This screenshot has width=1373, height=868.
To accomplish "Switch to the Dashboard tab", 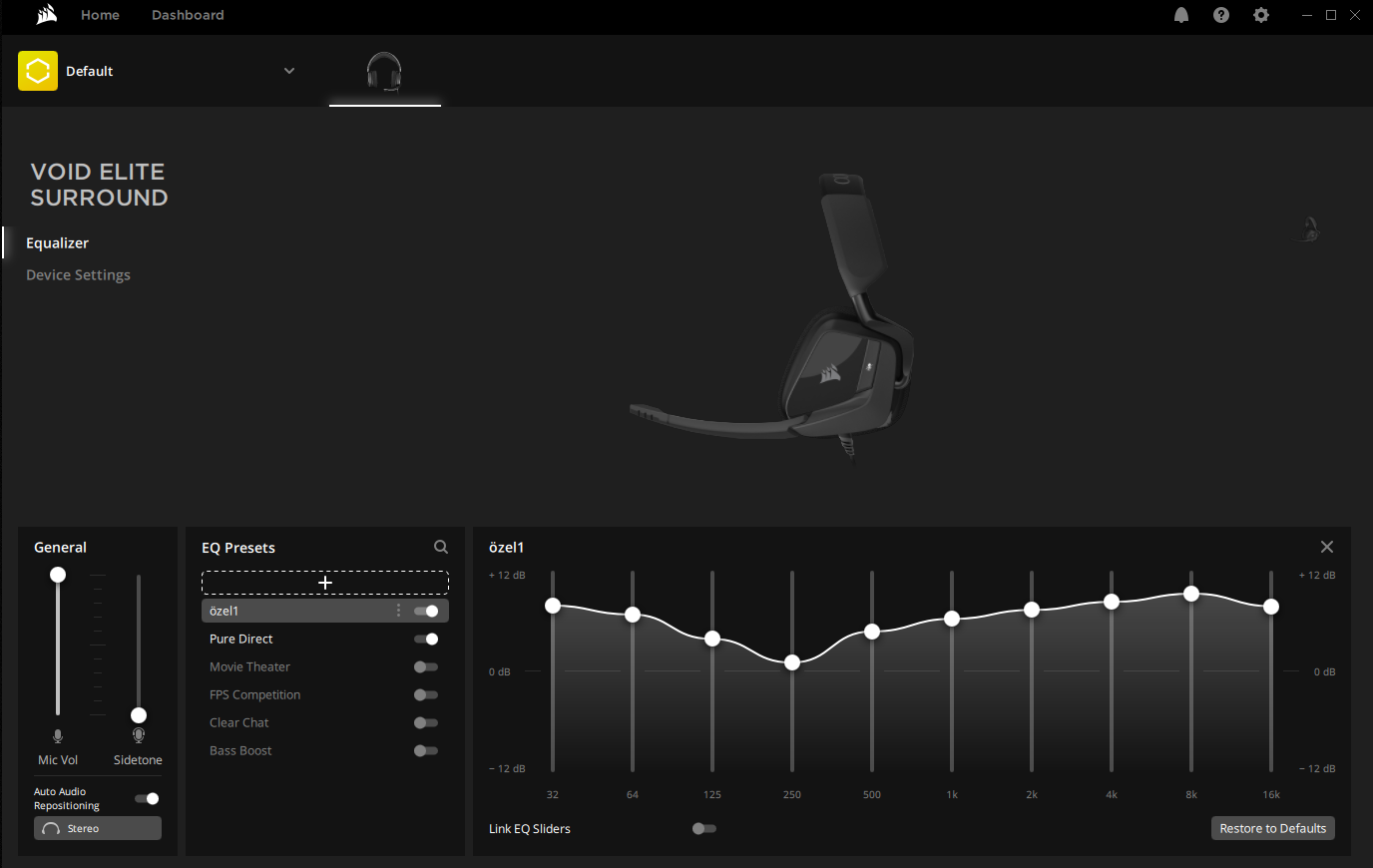I will coord(188,15).
